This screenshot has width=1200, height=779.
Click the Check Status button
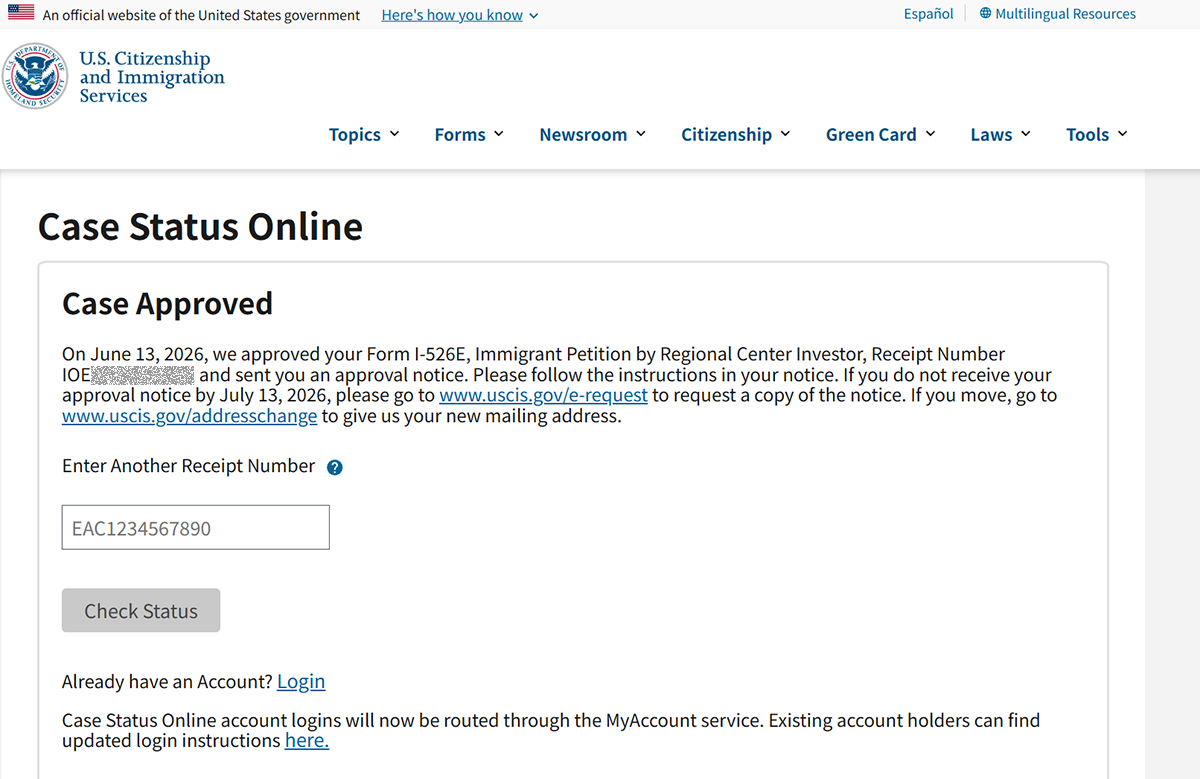[141, 611]
